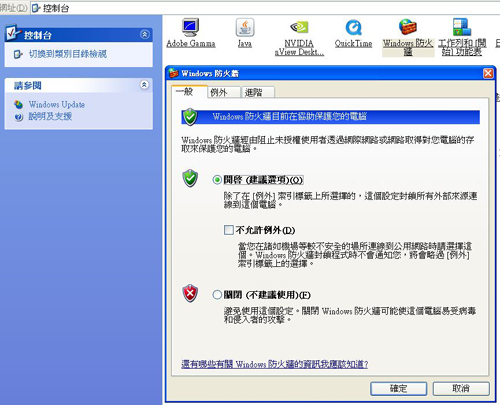Switch to the 一般 tab
Viewport: 500px width, 405px height.
click(189, 91)
